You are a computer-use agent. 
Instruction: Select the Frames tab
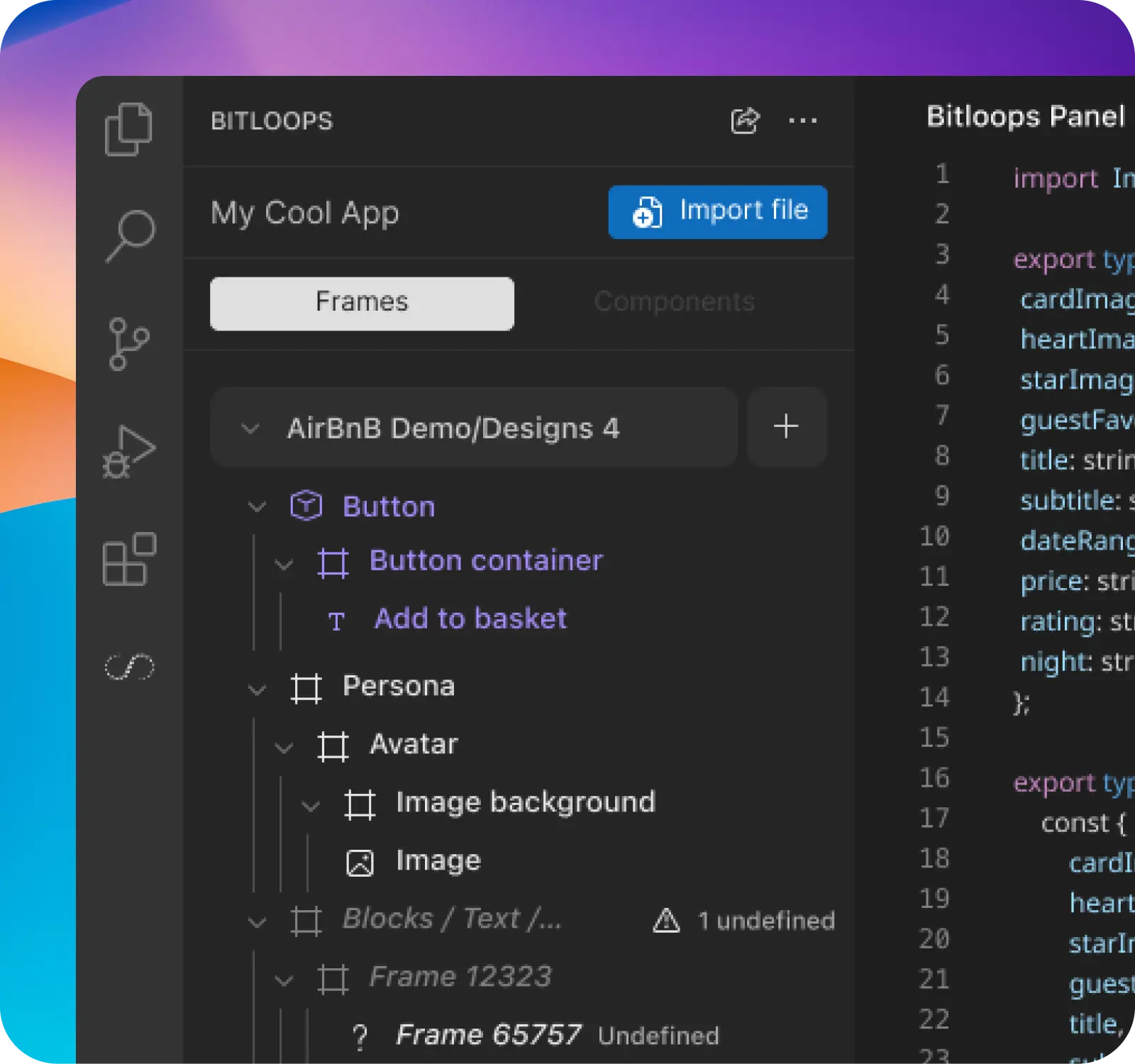pyautogui.click(x=361, y=302)
